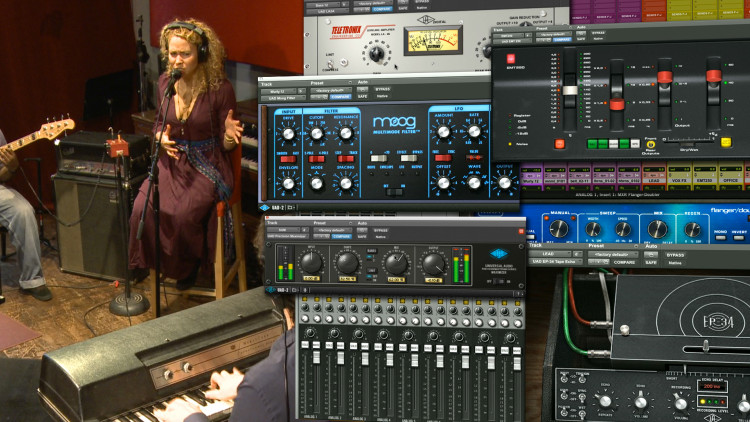Flip the Moog Off/On power switch
Image resolution: width=750 pixels, height=422 pixels.
coord(394,192)
